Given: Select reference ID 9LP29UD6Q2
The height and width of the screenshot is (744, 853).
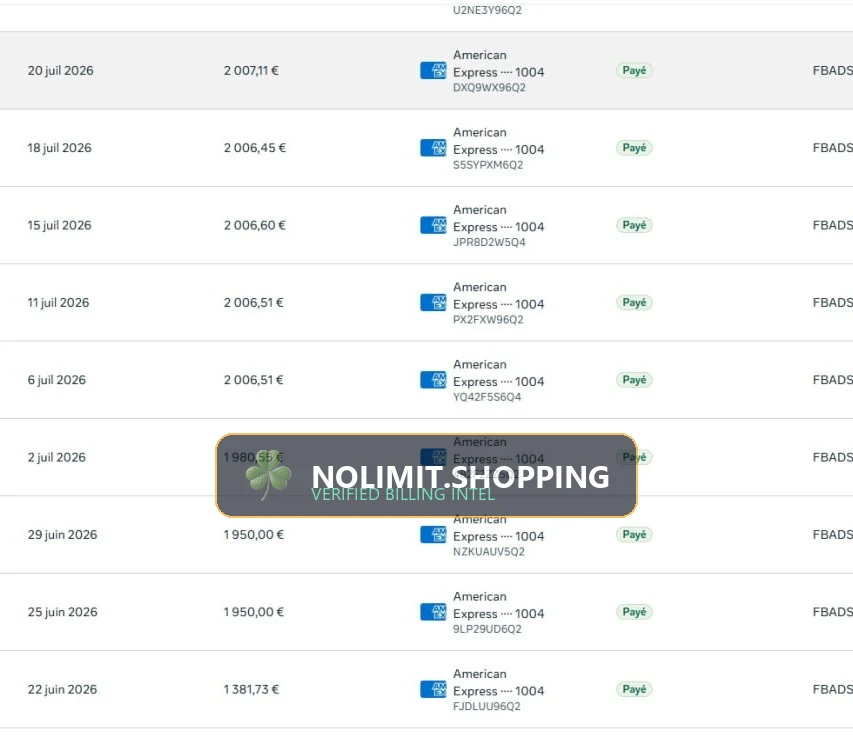Looking at the screenshot, I should 487,629.
